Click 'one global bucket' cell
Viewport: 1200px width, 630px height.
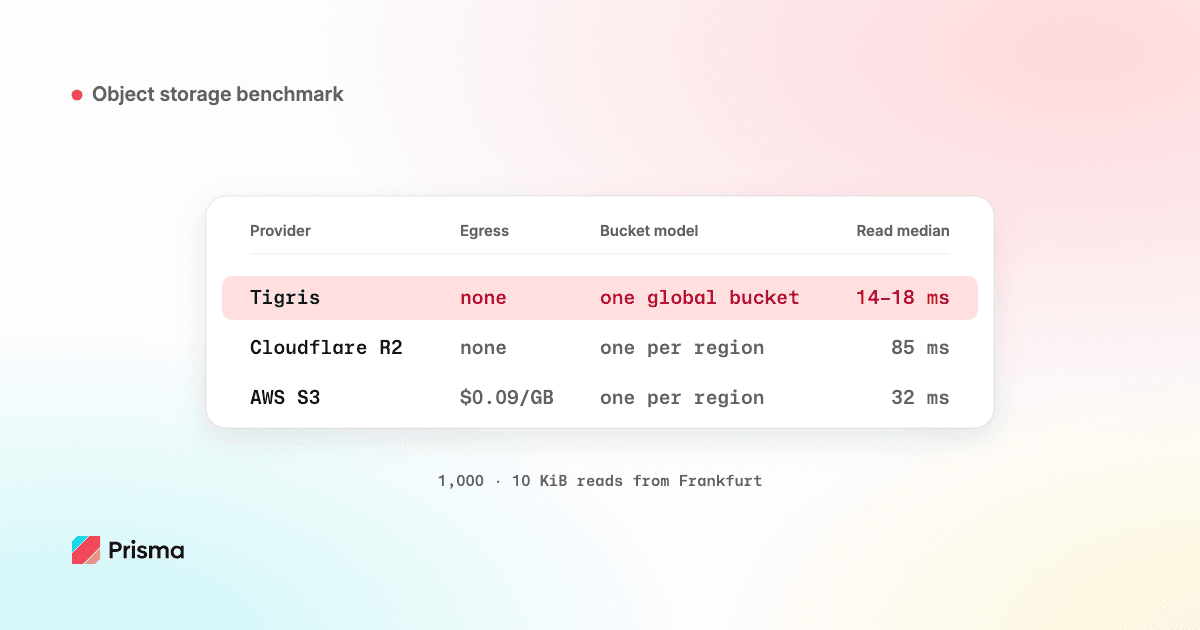pyautogui.click(x=700, y=298)
